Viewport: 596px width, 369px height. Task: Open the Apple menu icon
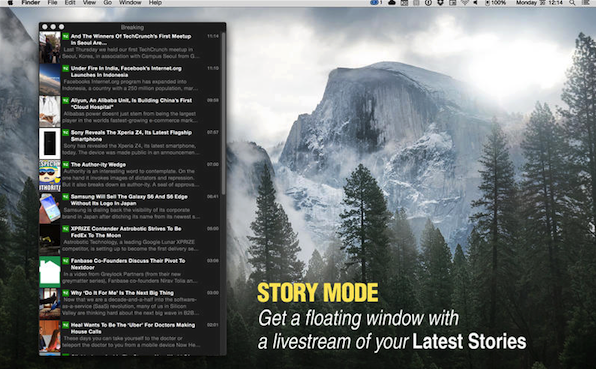[x=10, y=3]
